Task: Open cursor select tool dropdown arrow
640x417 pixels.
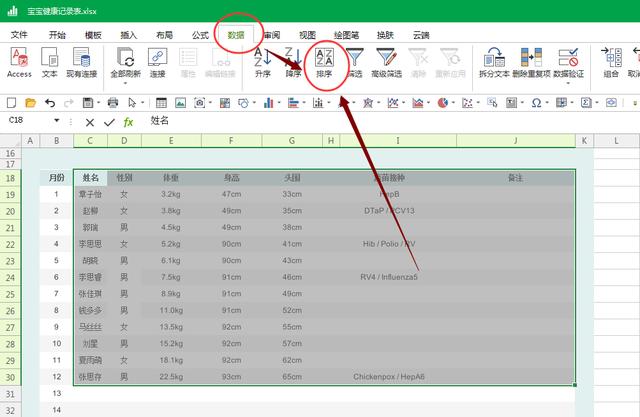Action: click(x=142, y=102)
